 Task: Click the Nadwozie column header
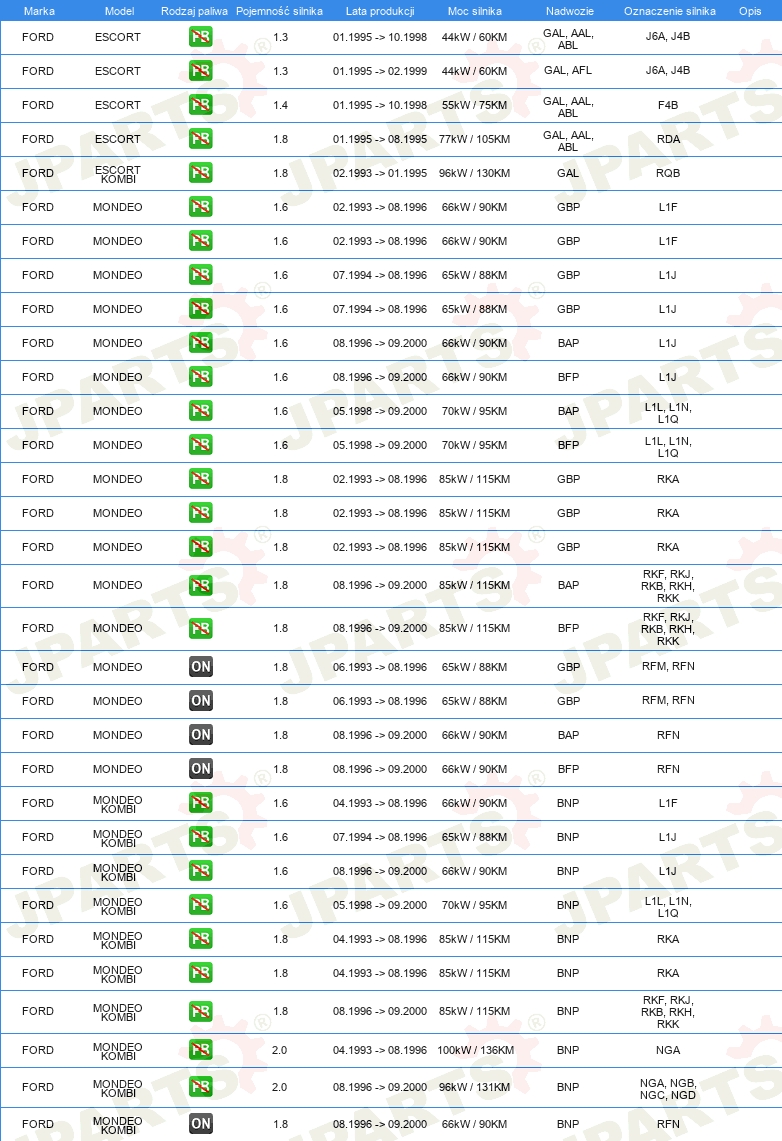pyautogui.click(x=570, y=11)
